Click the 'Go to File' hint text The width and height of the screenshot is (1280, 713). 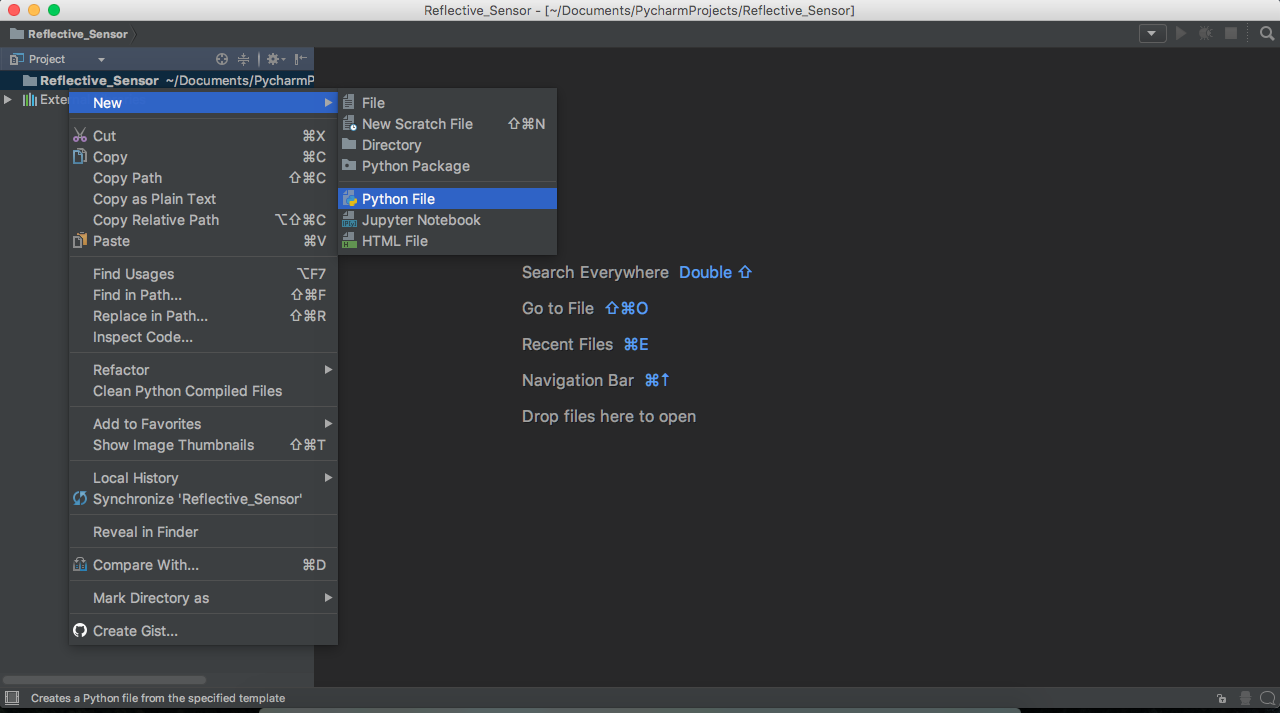click(558, 308)
